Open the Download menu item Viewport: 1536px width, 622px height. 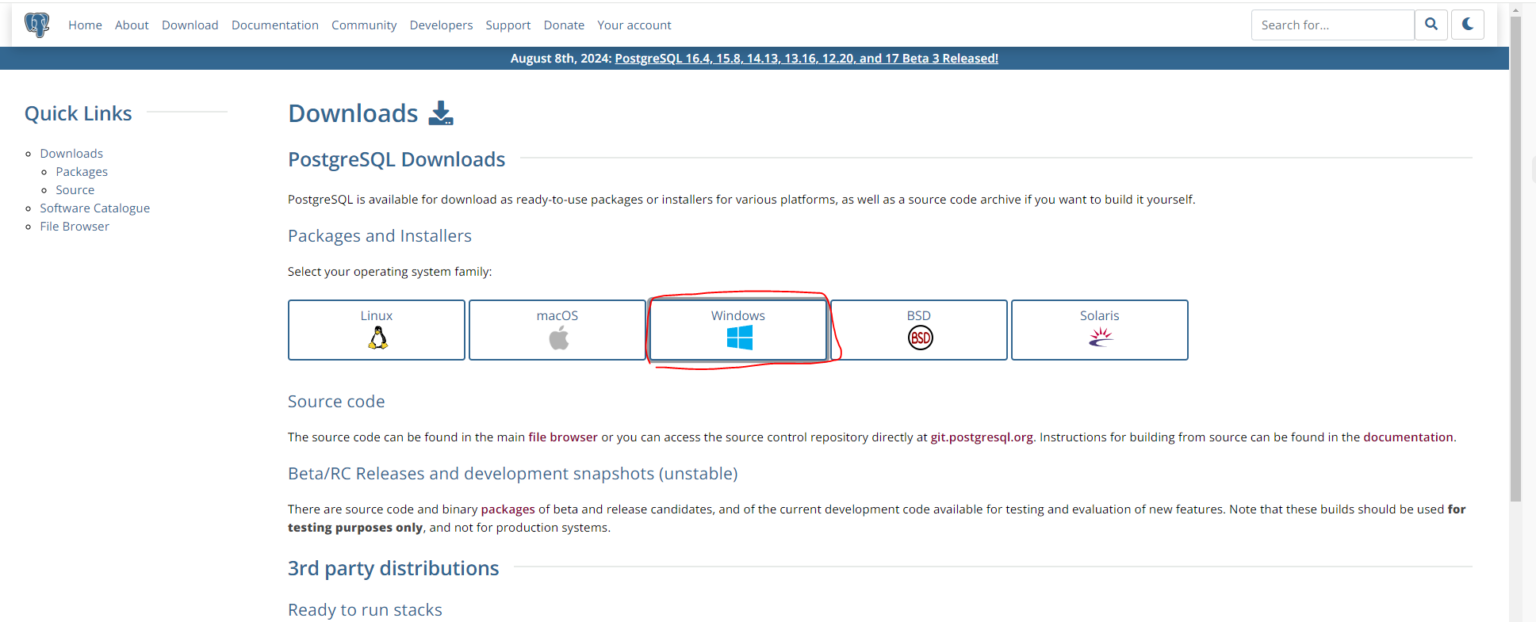(190, 25)
